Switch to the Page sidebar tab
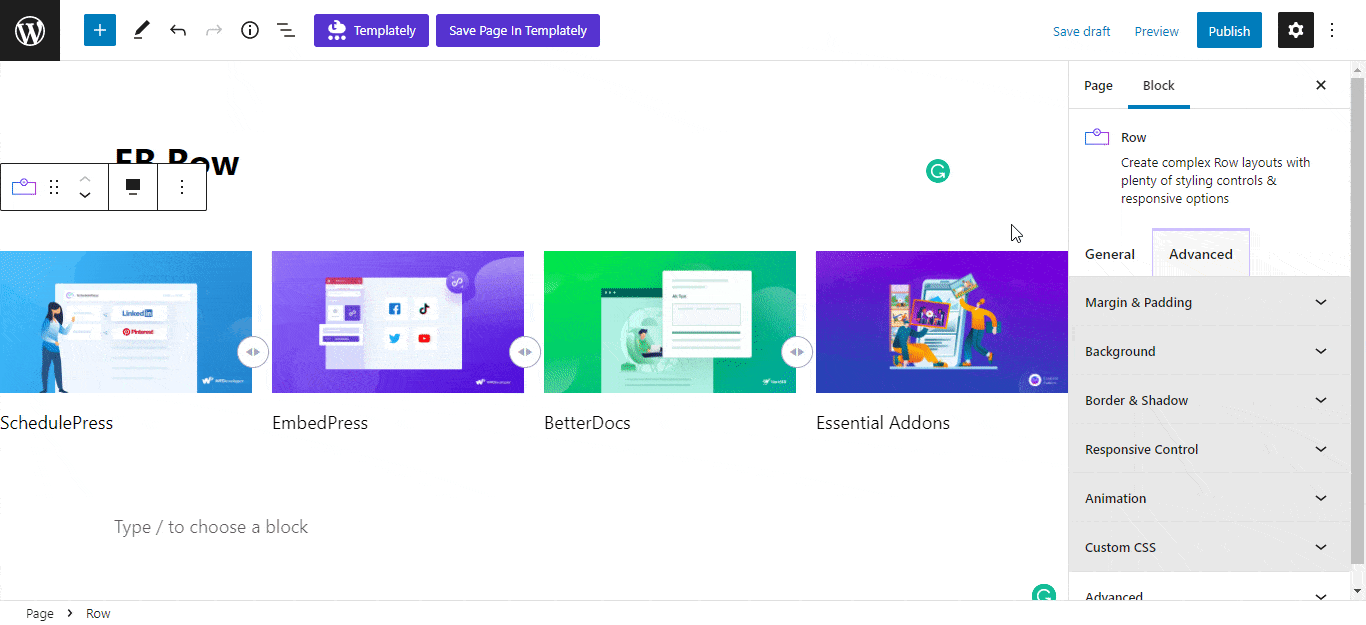 [1098, 85]
